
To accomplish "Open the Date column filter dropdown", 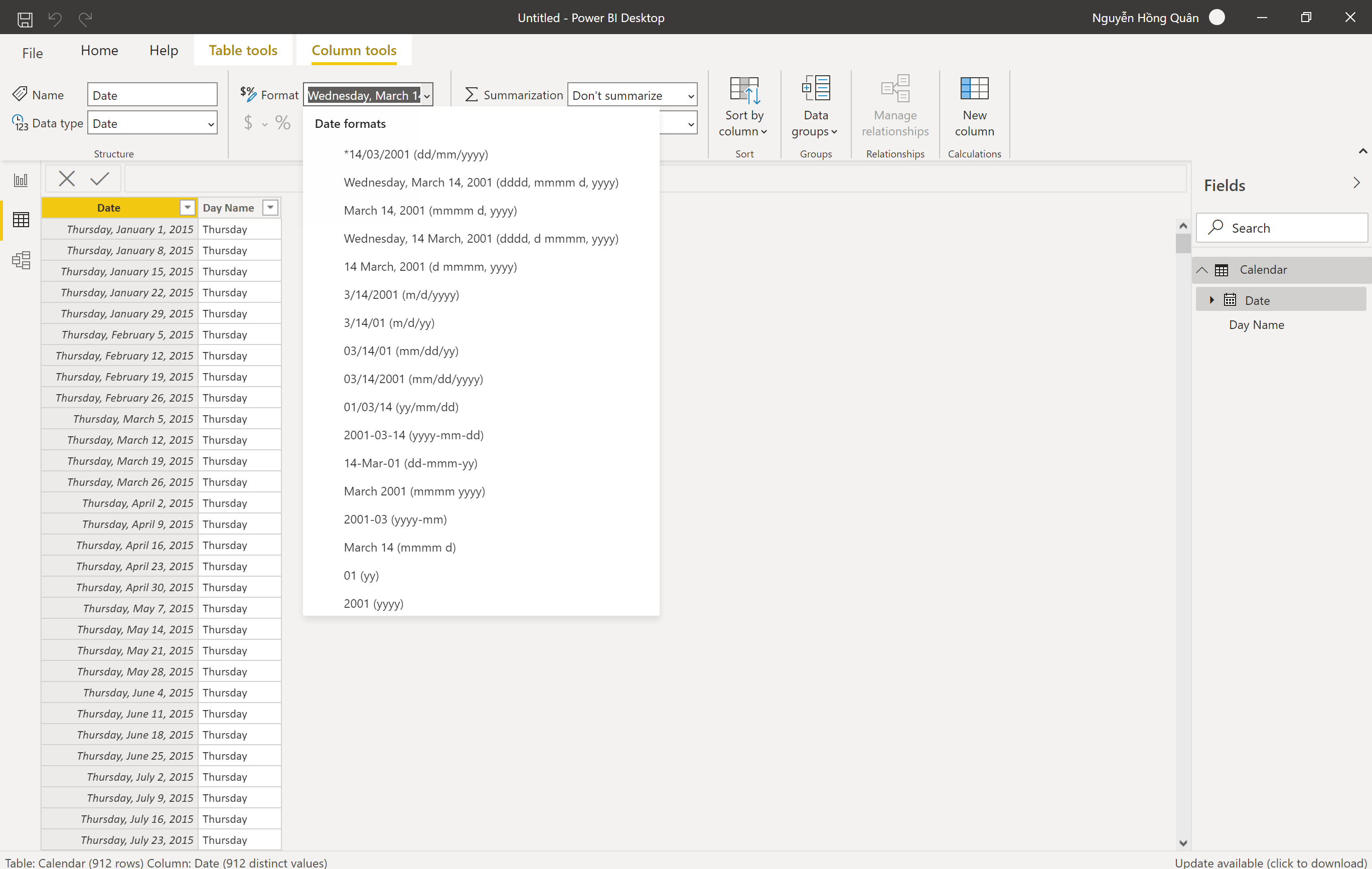I will [x=188, y=208].
